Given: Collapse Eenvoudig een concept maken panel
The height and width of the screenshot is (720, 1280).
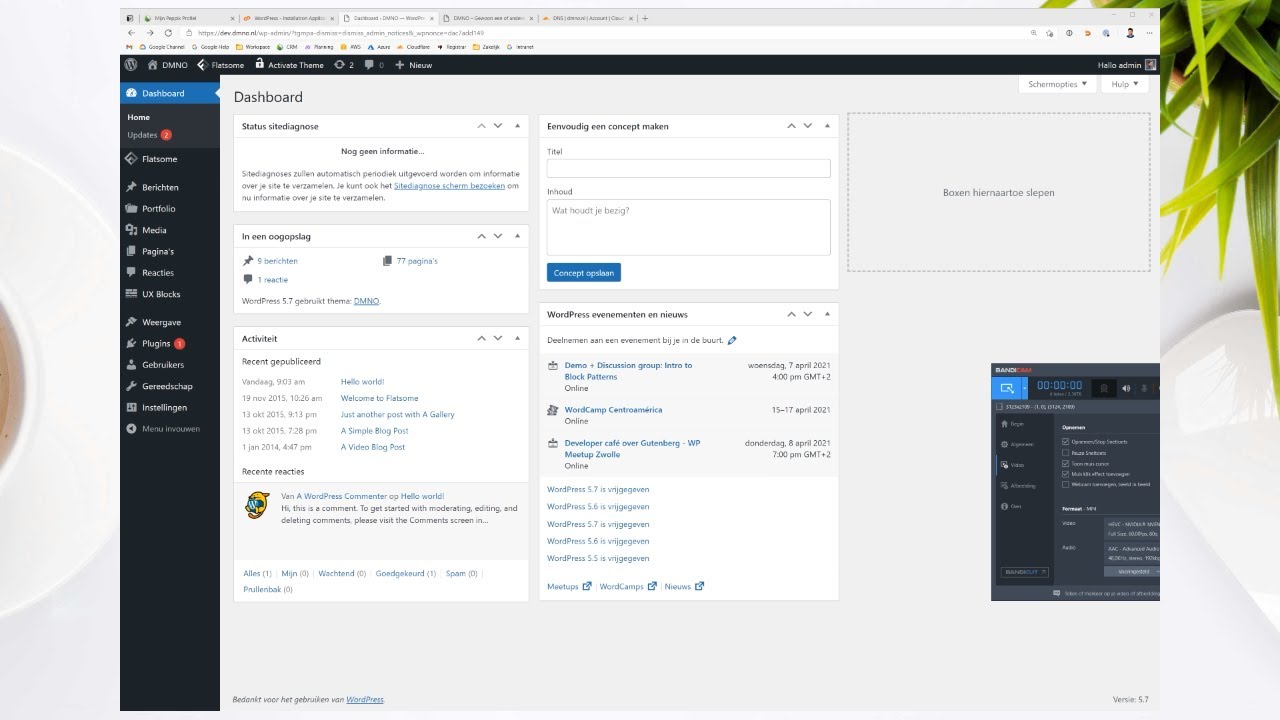Looking at the screenshot, I should click(x=827, y=126).
